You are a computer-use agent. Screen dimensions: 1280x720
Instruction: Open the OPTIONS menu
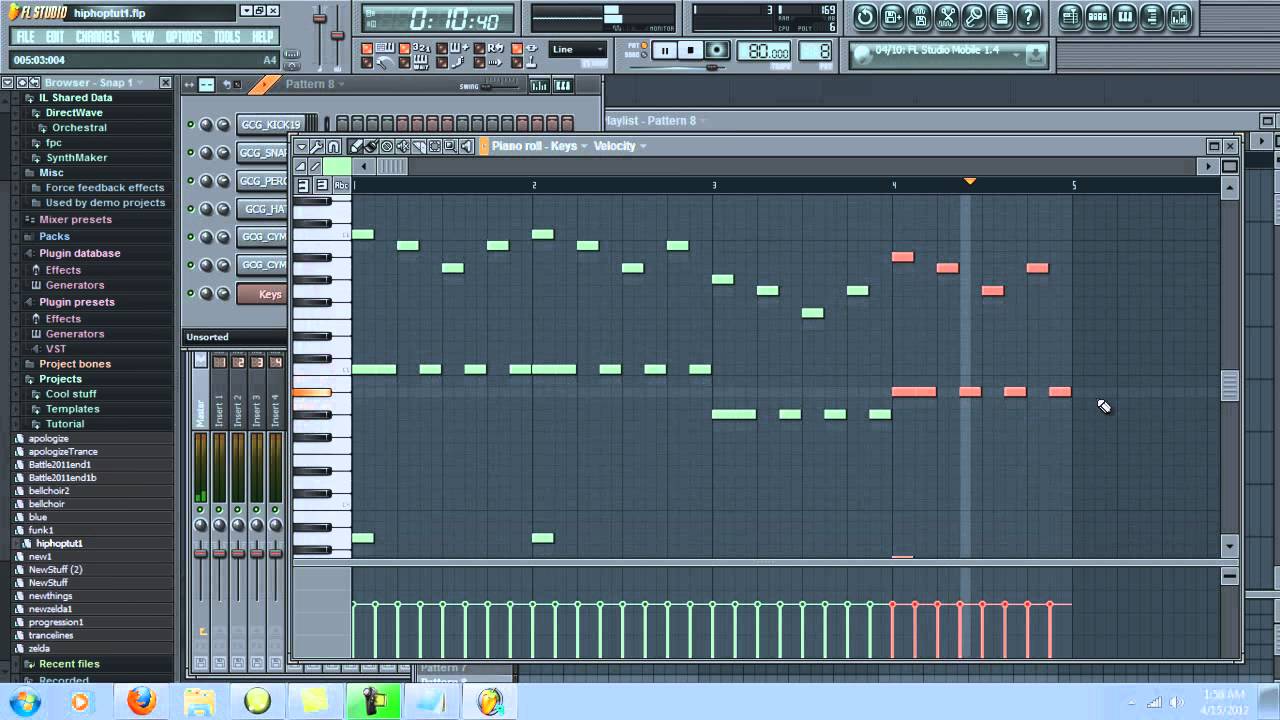183,37
